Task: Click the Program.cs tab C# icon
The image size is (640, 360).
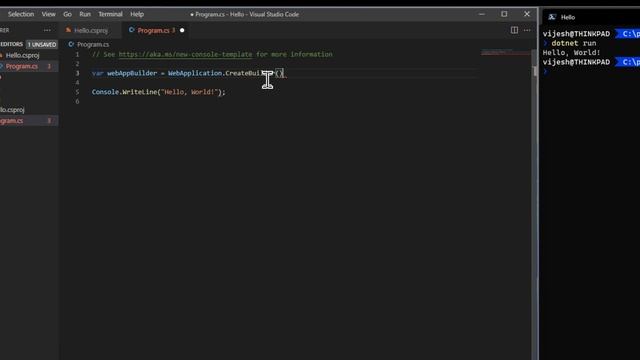Action: tap(131, 30)
